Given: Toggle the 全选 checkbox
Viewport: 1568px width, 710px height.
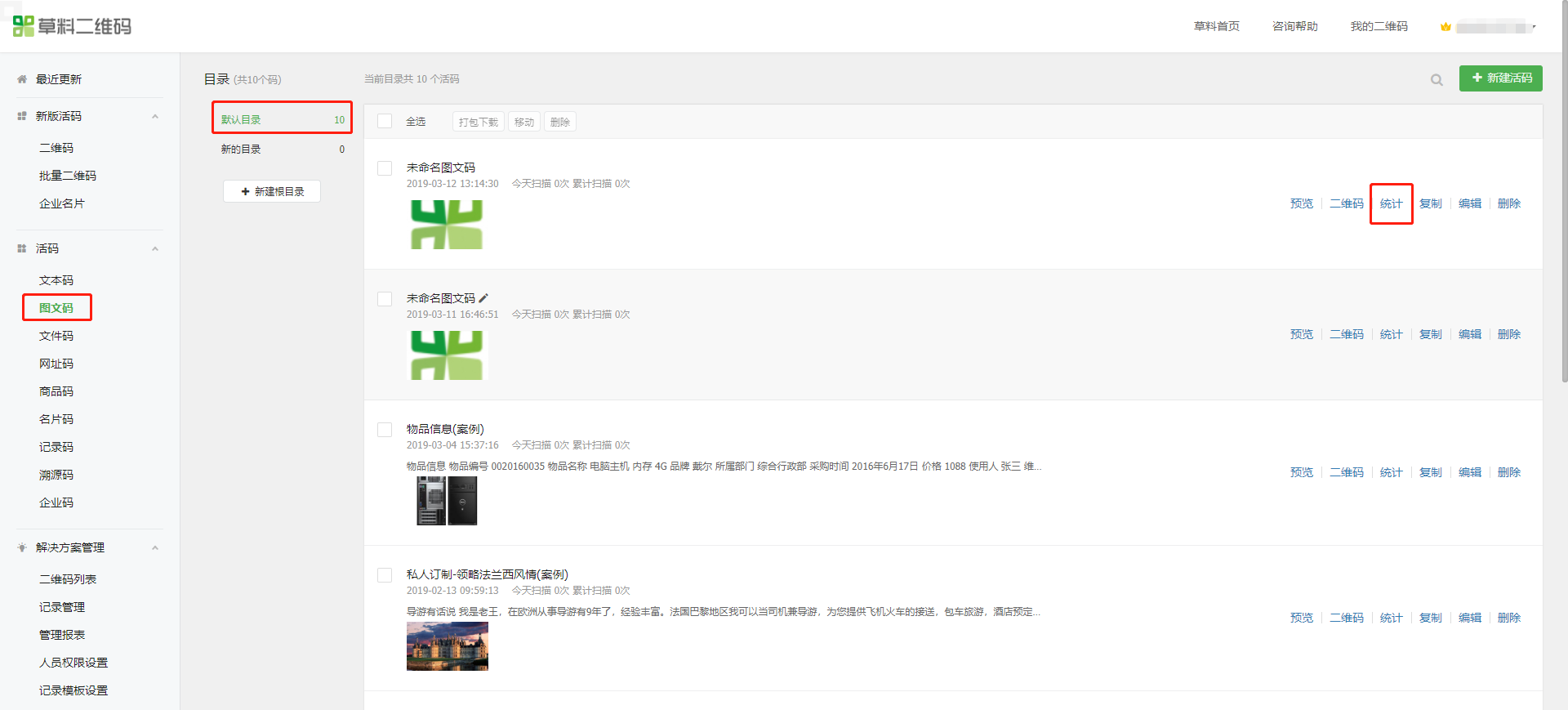Looking at the screenshot, I should click(385, 121).
